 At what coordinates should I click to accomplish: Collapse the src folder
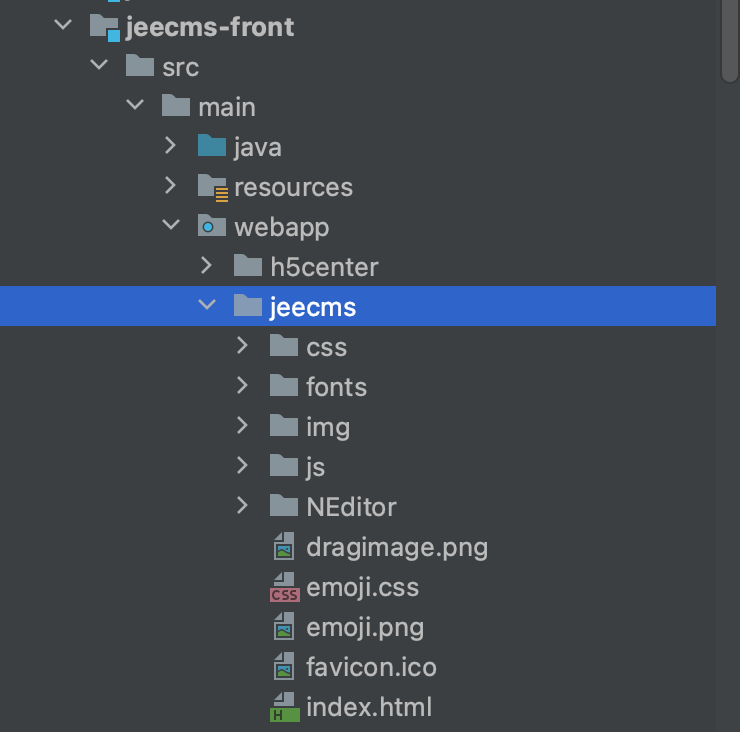(99, 67)
